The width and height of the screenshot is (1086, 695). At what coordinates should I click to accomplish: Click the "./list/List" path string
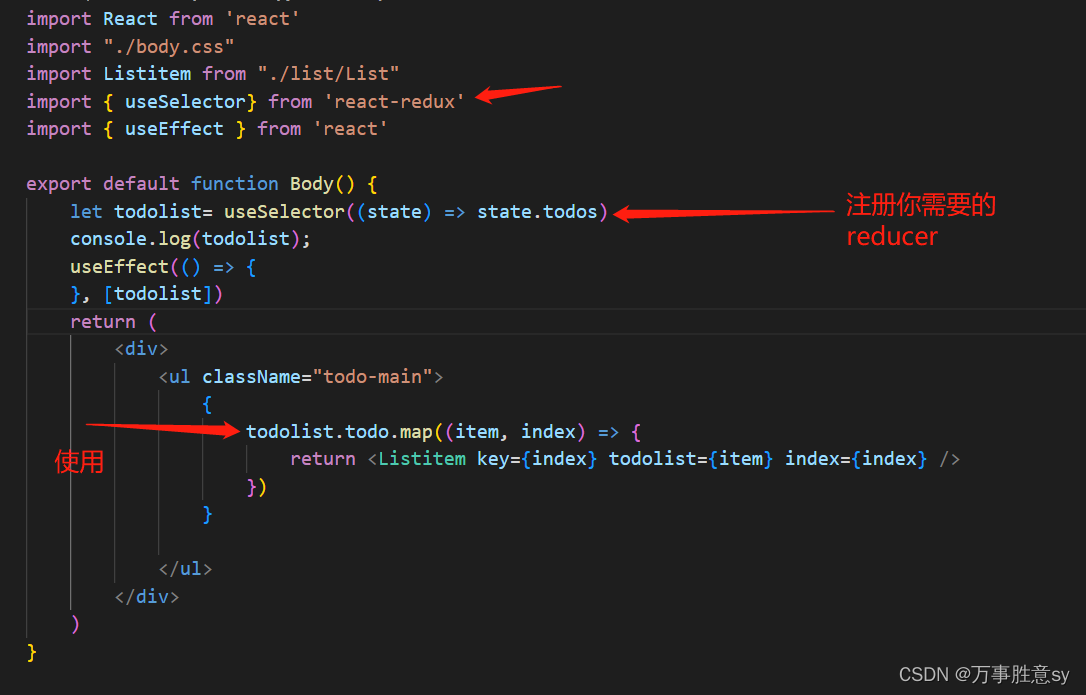tap(328, 73)
